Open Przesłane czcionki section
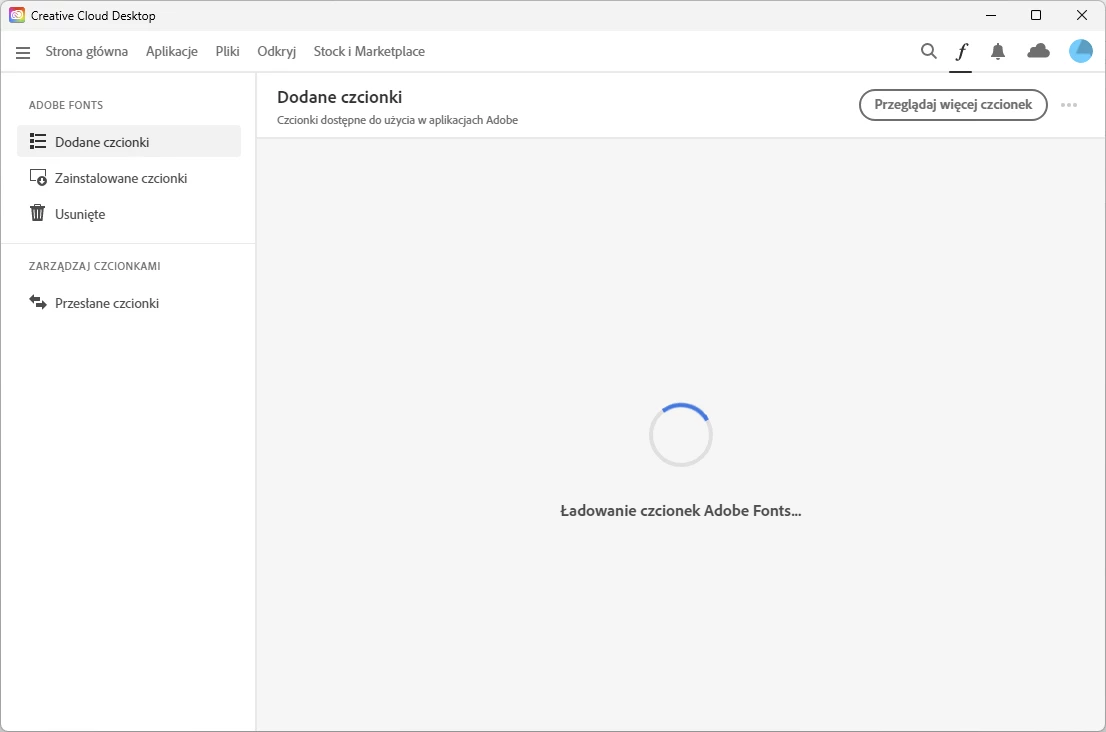Image resolution: width=1106 pixels, height=732 pixels. point(129,303)
